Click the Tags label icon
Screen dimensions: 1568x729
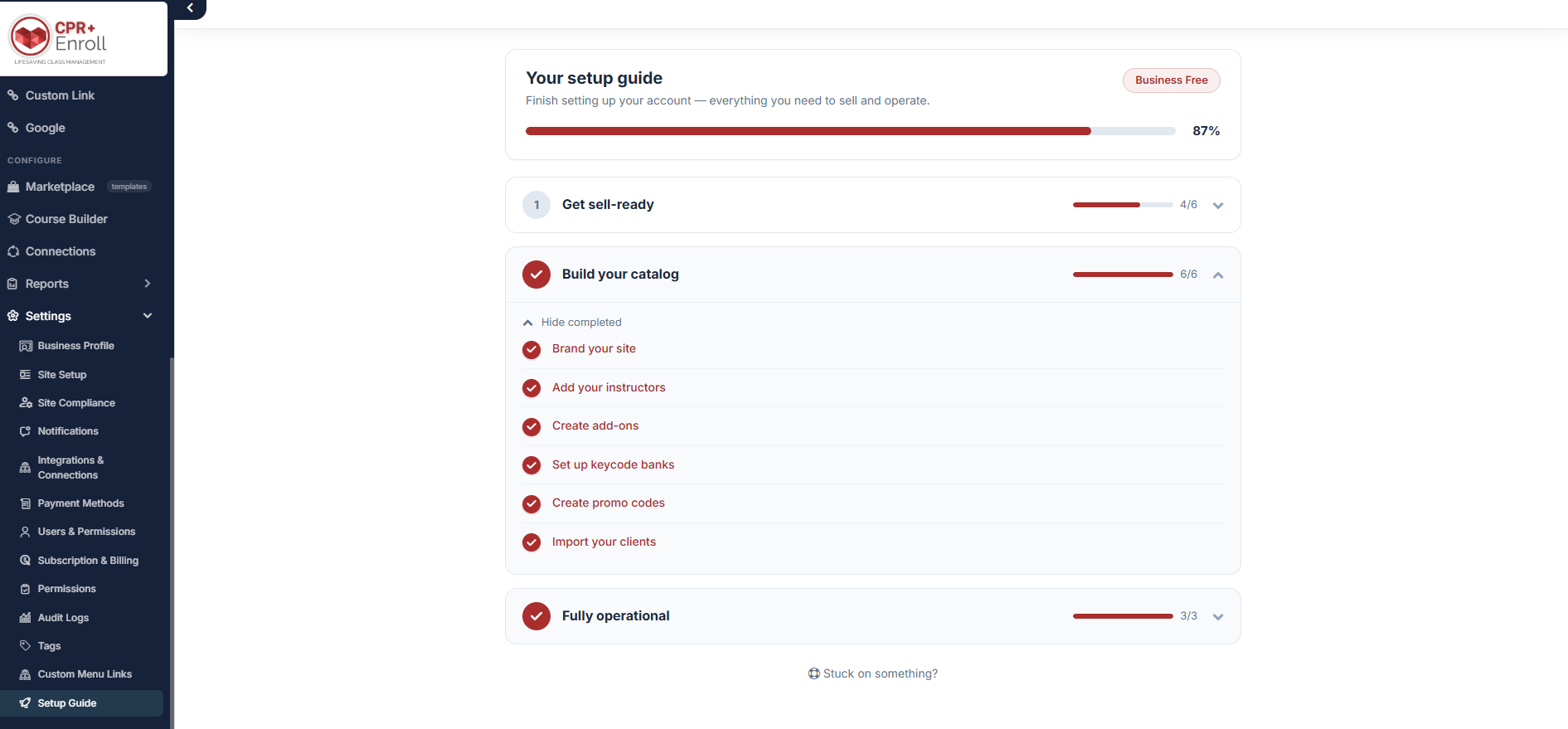pos(25,646)
